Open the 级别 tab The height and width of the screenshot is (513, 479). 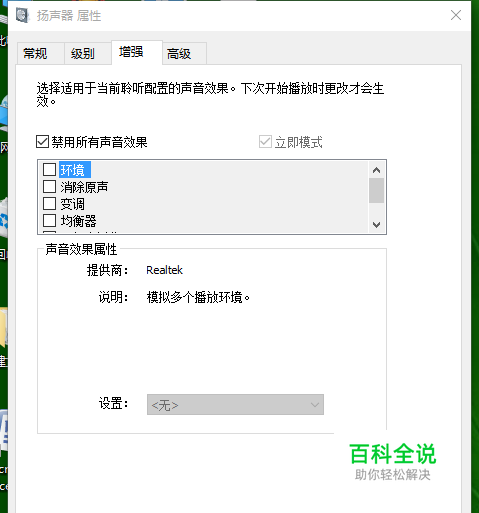(x=88, y=53)
